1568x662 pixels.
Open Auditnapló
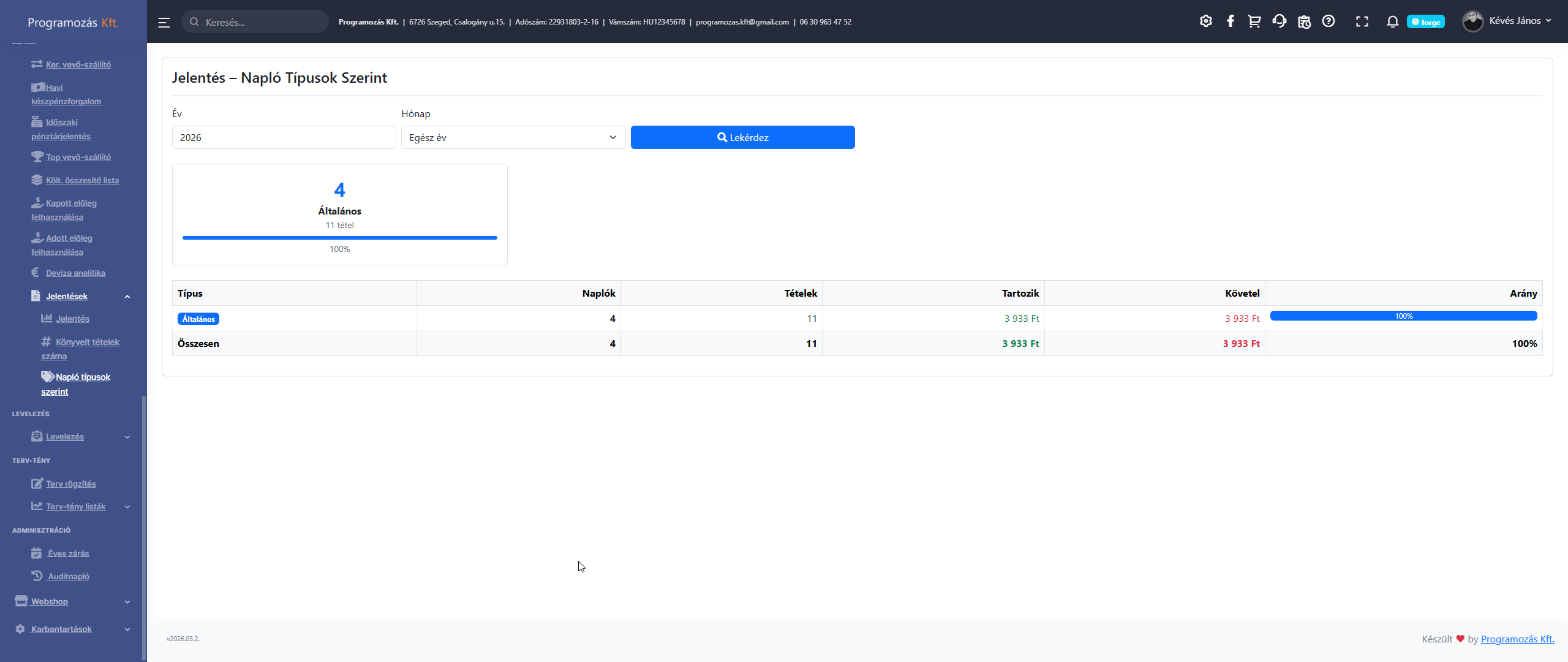point(69,576)
